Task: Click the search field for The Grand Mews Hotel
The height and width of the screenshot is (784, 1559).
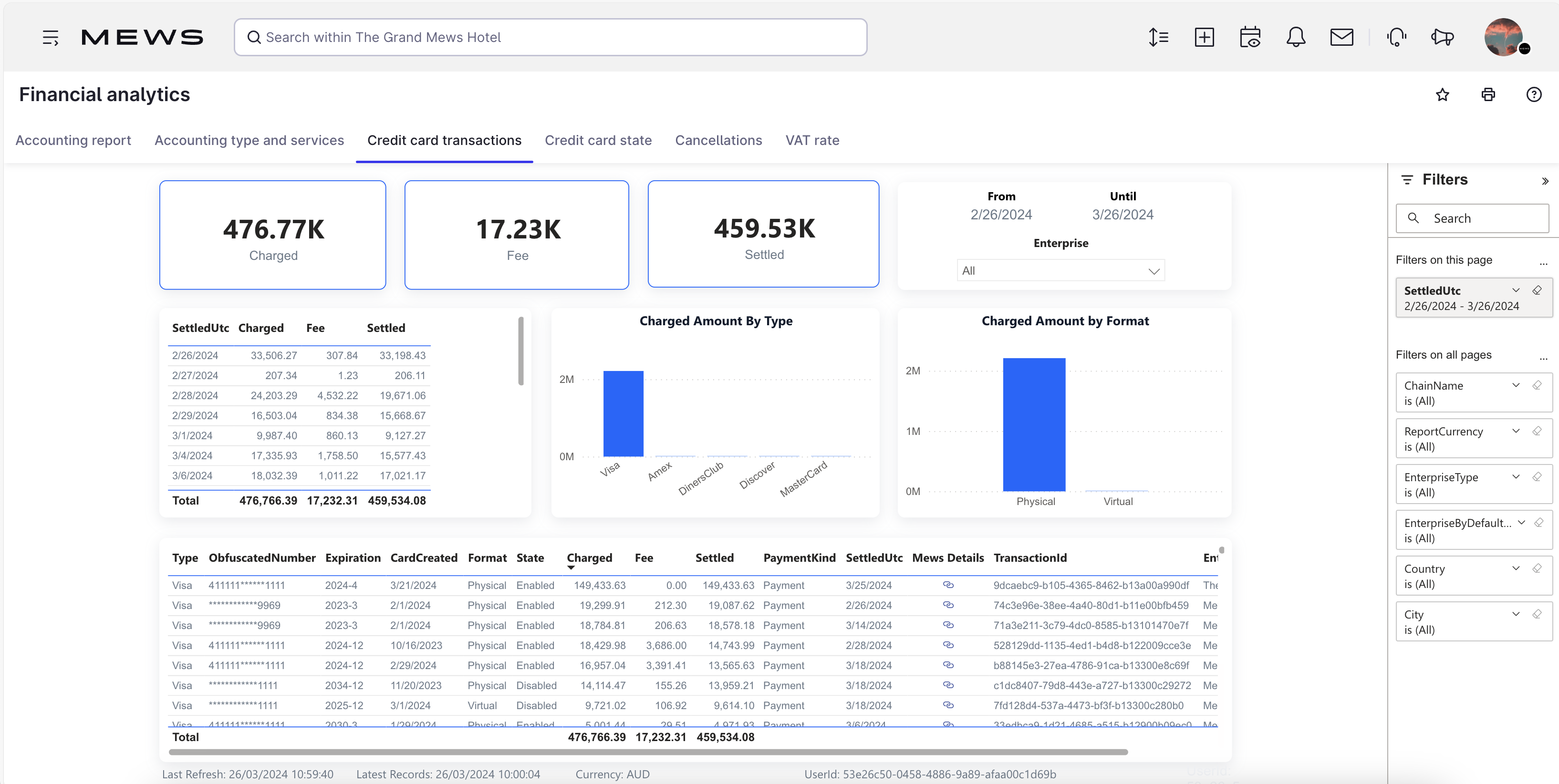Action: tap(551, 38)
